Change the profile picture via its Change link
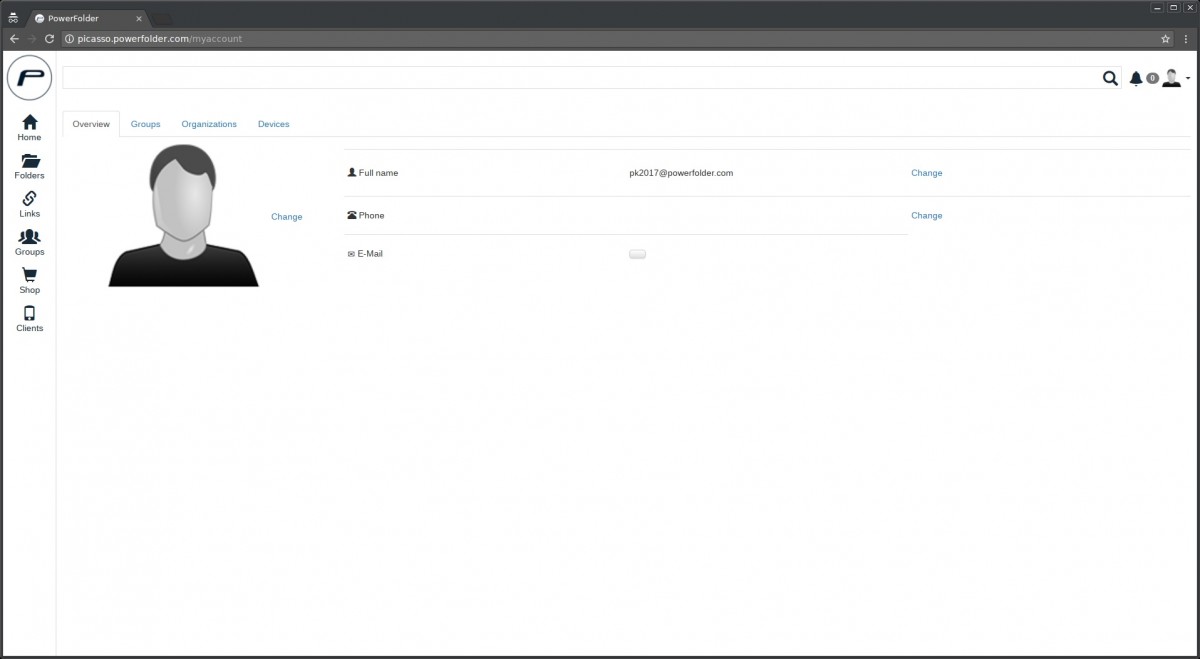Screen dimensions: 1200x659 (x=286, y=216)
